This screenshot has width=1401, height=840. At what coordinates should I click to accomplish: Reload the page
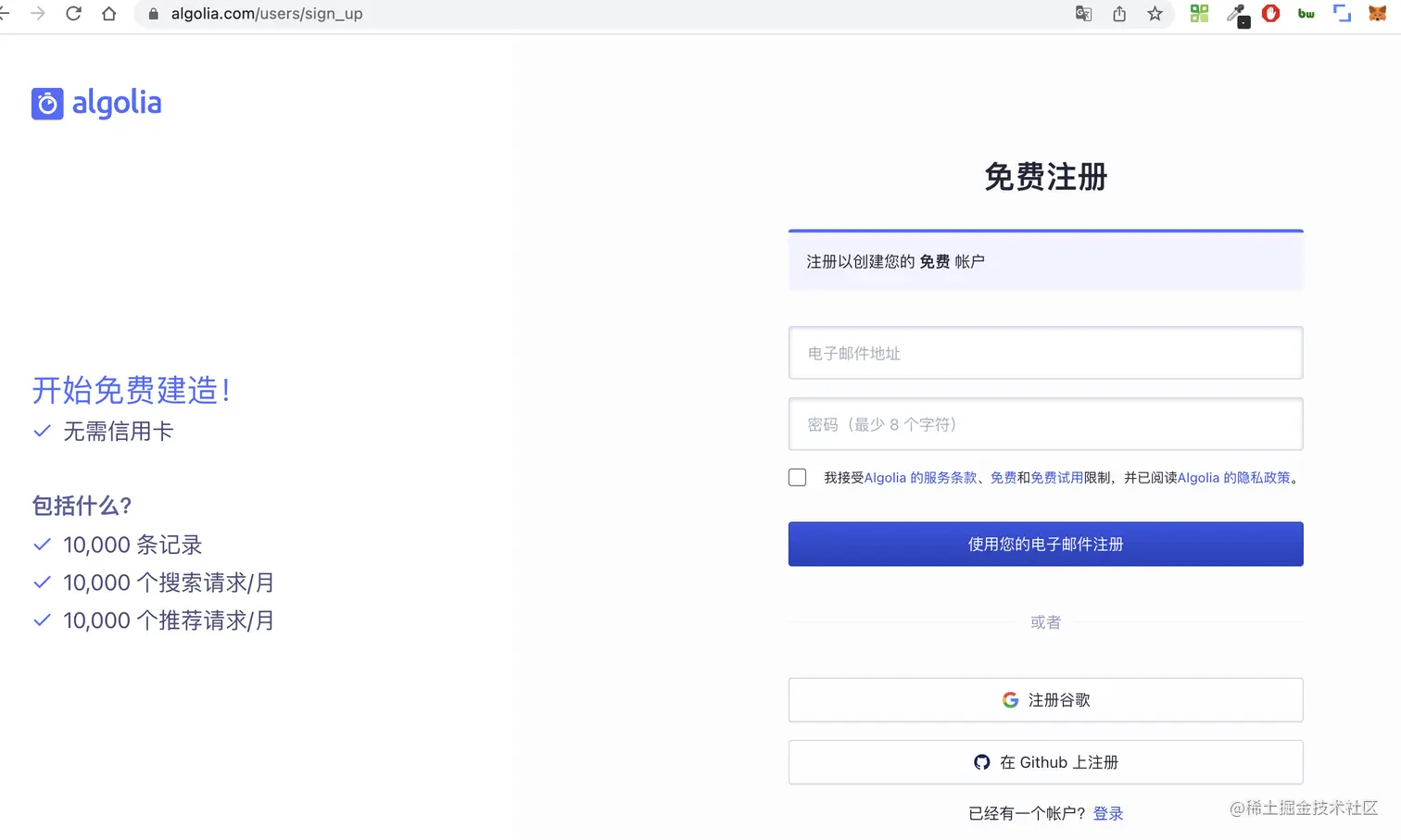coord(73,14)
